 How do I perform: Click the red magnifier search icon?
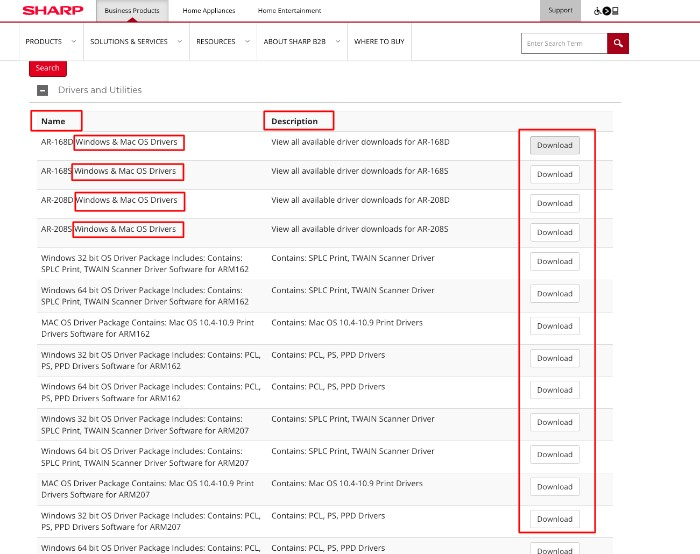pyautogui.click(x=618, y=43)
